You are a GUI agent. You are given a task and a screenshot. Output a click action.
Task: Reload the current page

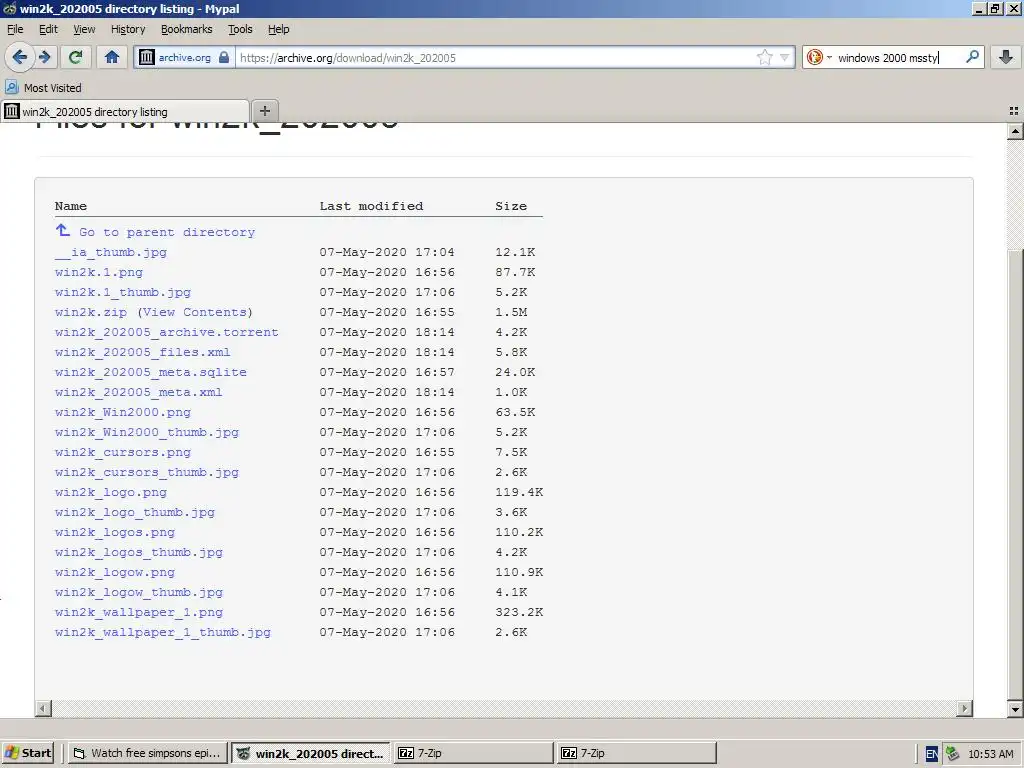(x=75, y=57)
